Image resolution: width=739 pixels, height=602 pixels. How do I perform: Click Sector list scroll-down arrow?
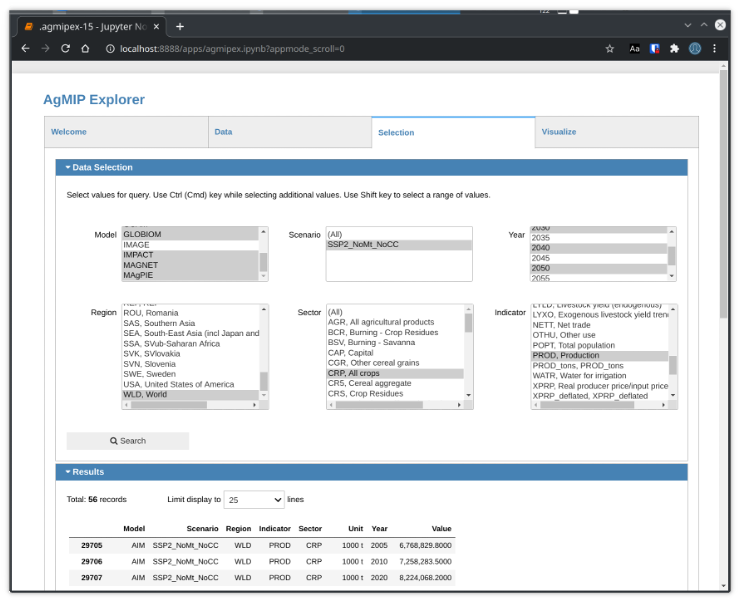(x=468, y=395)
